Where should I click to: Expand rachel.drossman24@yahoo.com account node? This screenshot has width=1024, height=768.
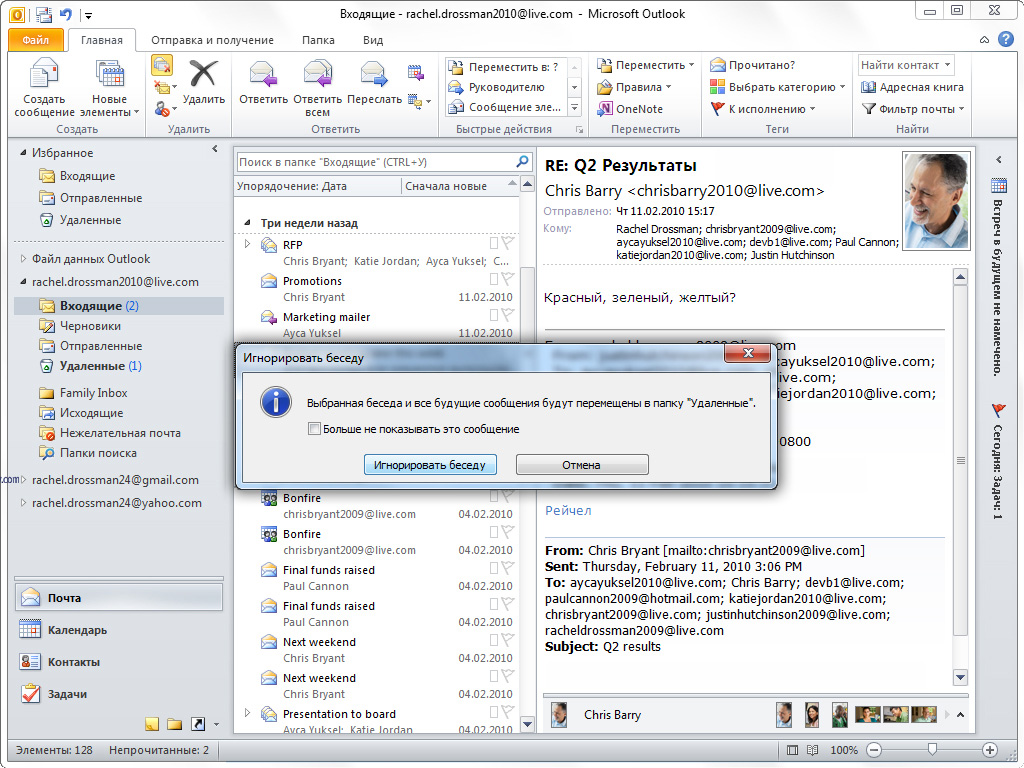tap(24, 502)
